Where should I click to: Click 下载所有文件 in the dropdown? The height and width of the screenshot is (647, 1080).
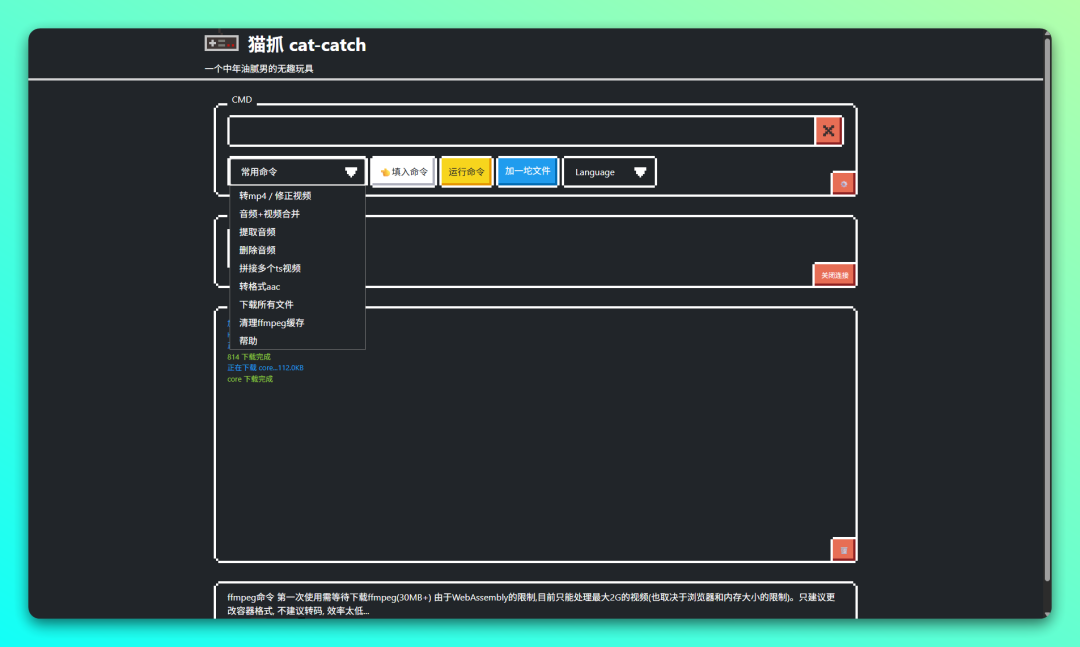coord(266,304)
